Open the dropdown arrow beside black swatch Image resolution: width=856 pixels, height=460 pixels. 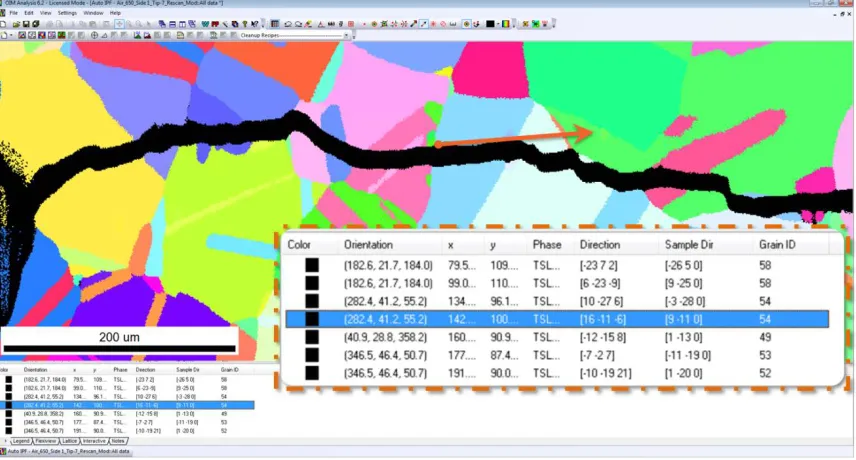498,24
